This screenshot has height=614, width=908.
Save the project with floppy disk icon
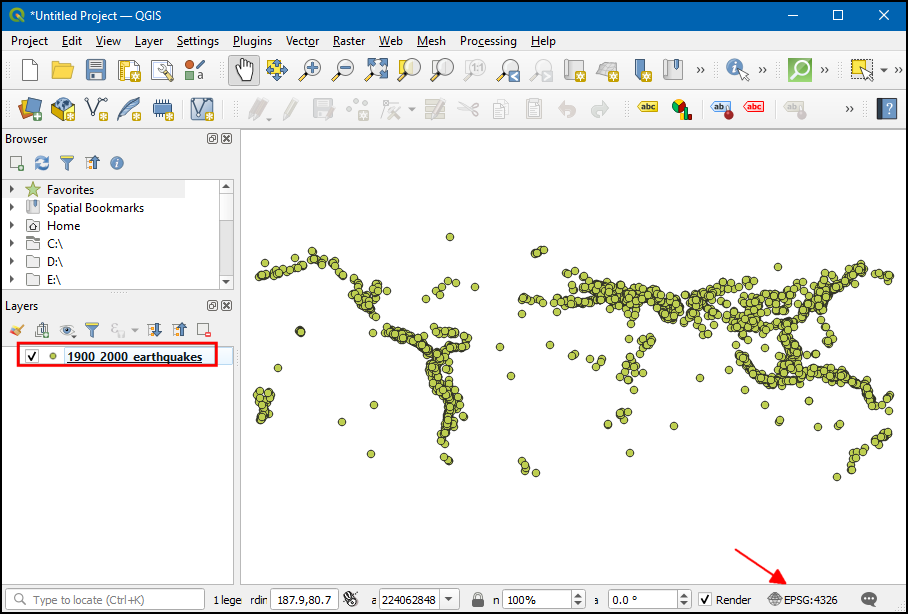point(96,70)
